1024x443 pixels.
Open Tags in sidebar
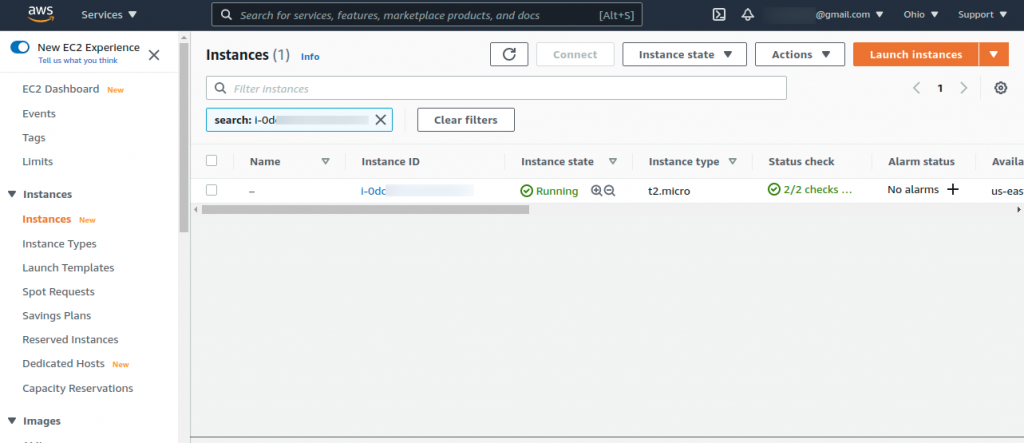coord(34,138)
